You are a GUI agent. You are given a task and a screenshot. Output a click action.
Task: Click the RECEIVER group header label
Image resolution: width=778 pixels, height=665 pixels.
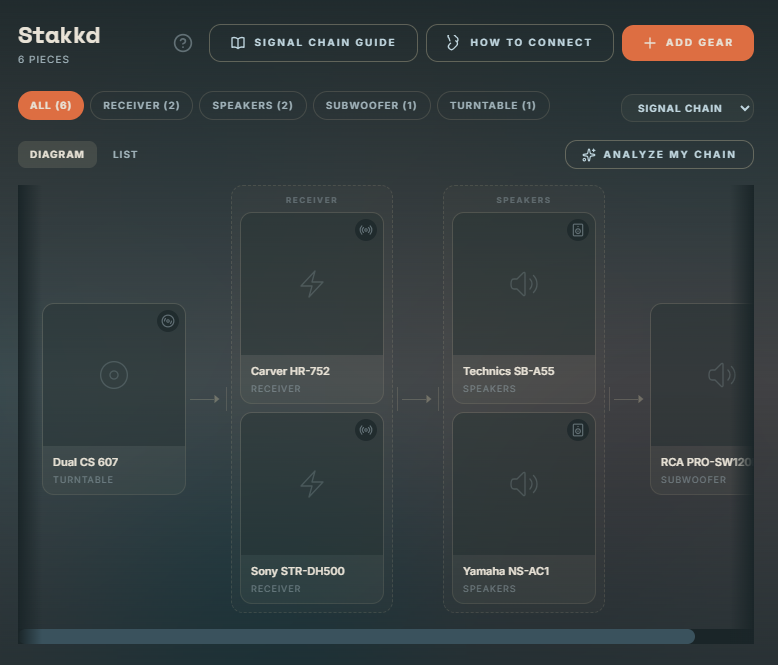coord(312,200)
